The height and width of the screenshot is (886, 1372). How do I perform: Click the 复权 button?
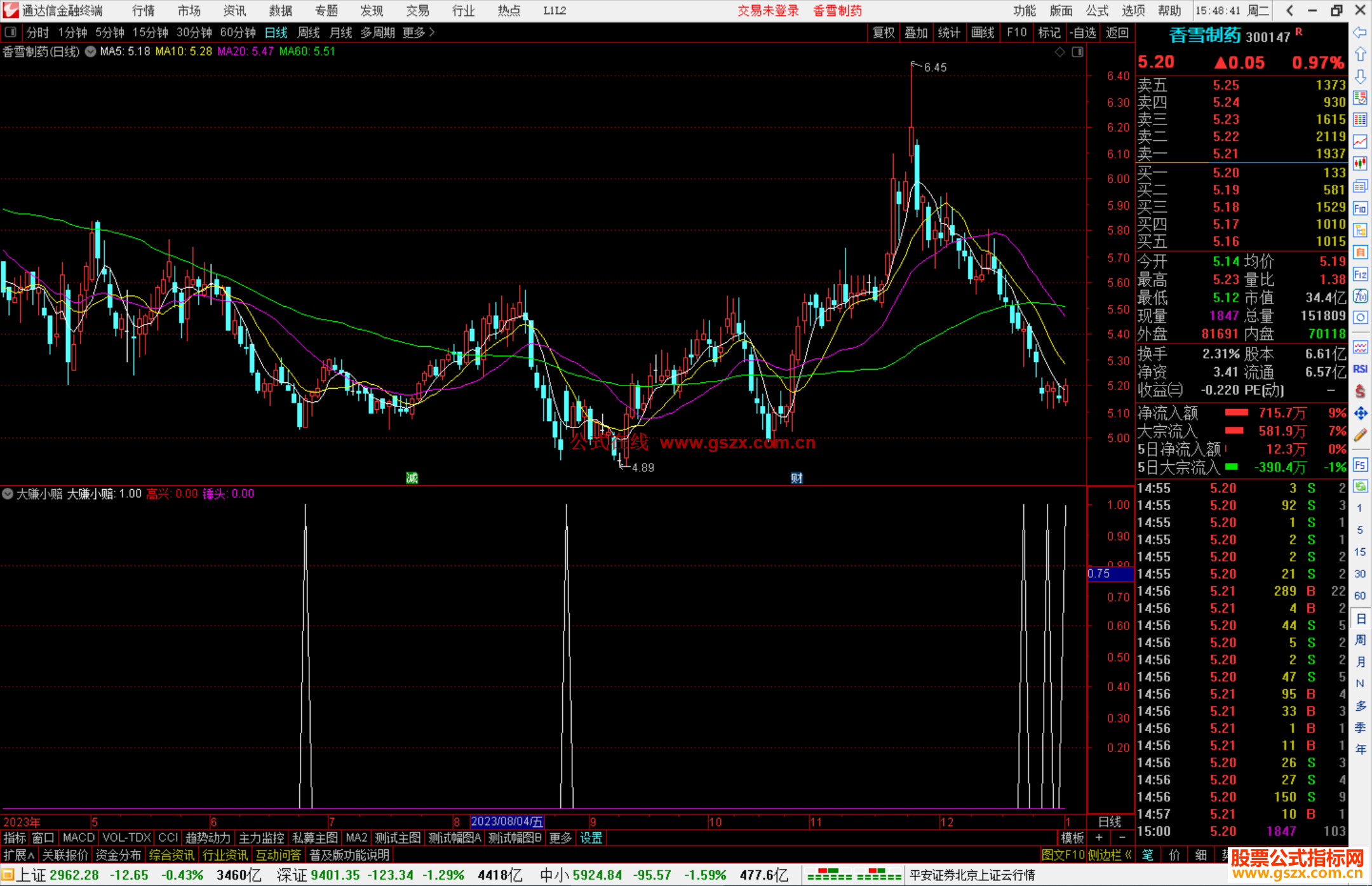pos(884,32)
